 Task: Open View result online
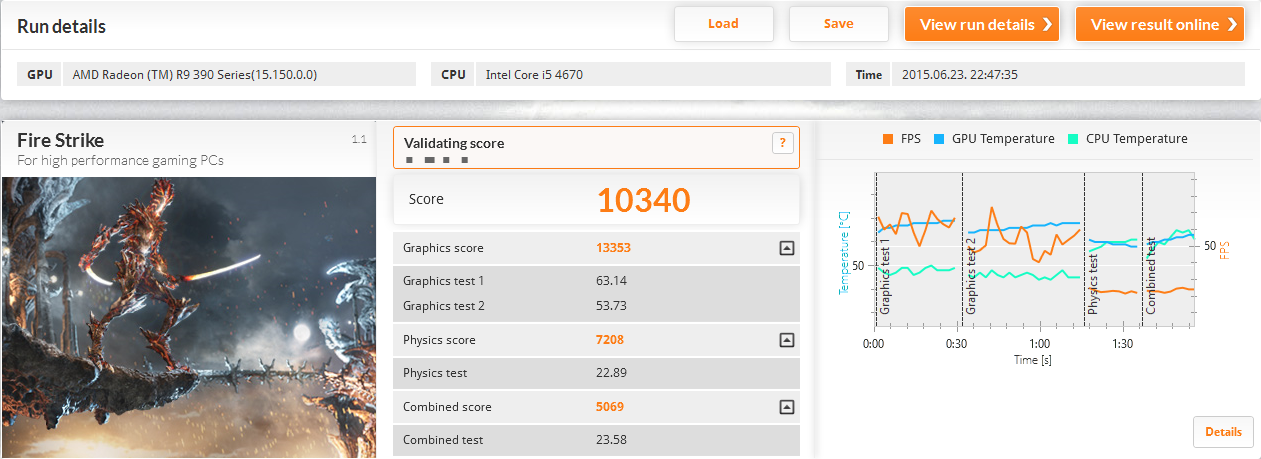tap(1159, 25)
